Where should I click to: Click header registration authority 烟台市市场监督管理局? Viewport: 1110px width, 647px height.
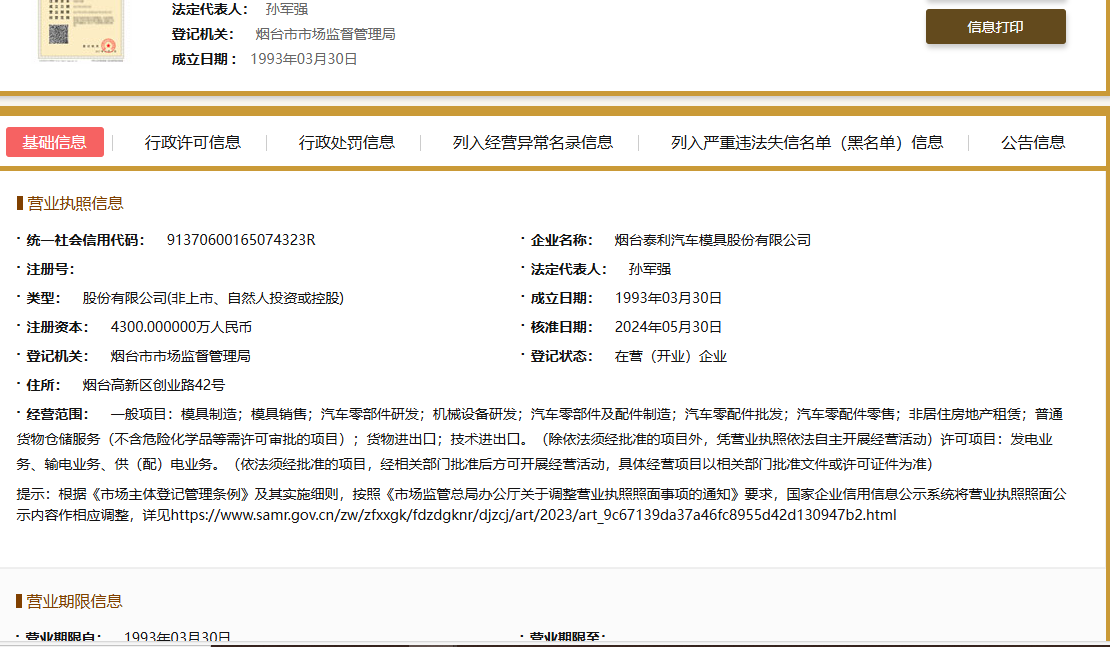[325, 34]
